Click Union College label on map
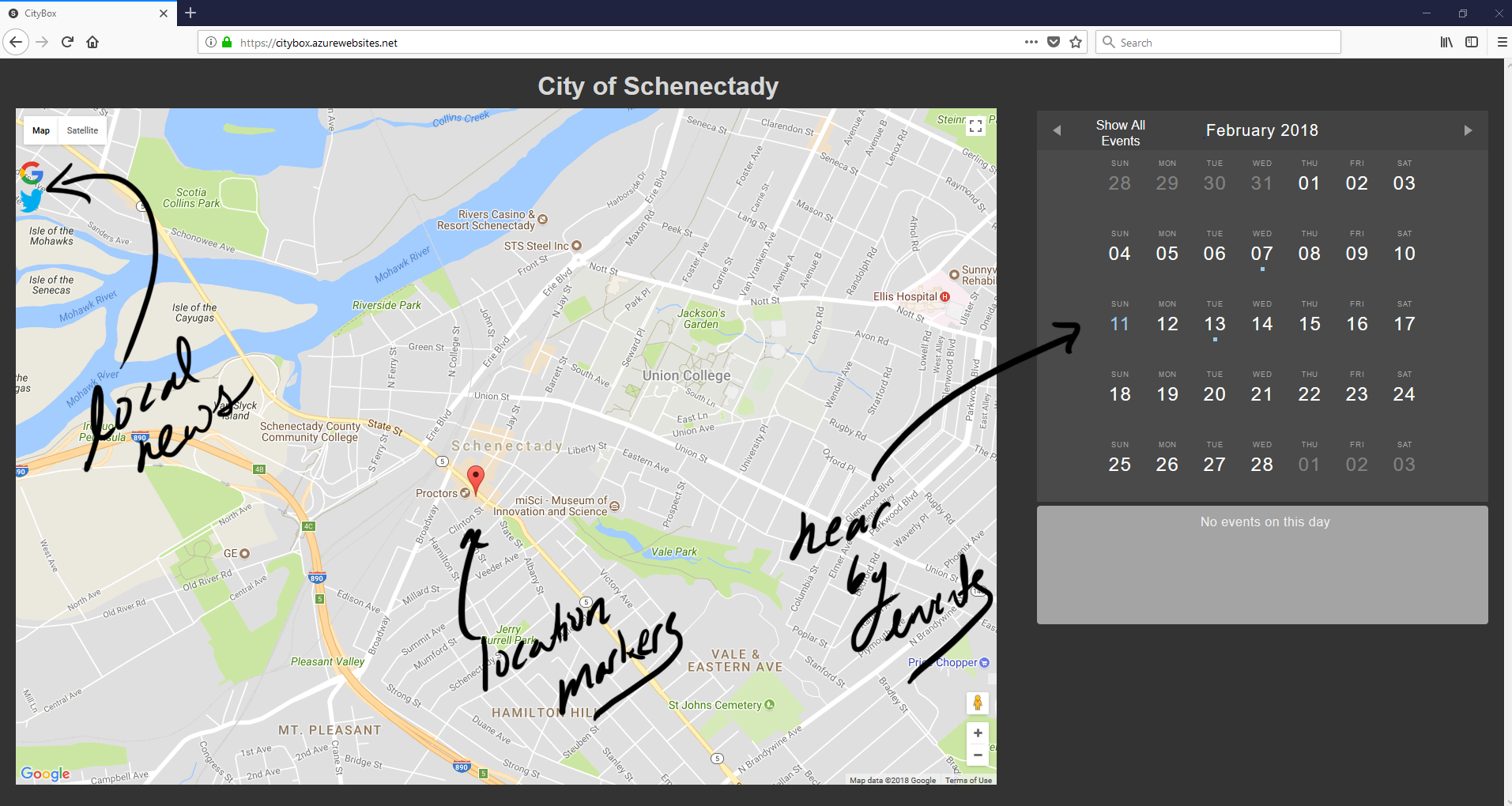 tap(687, 375)
